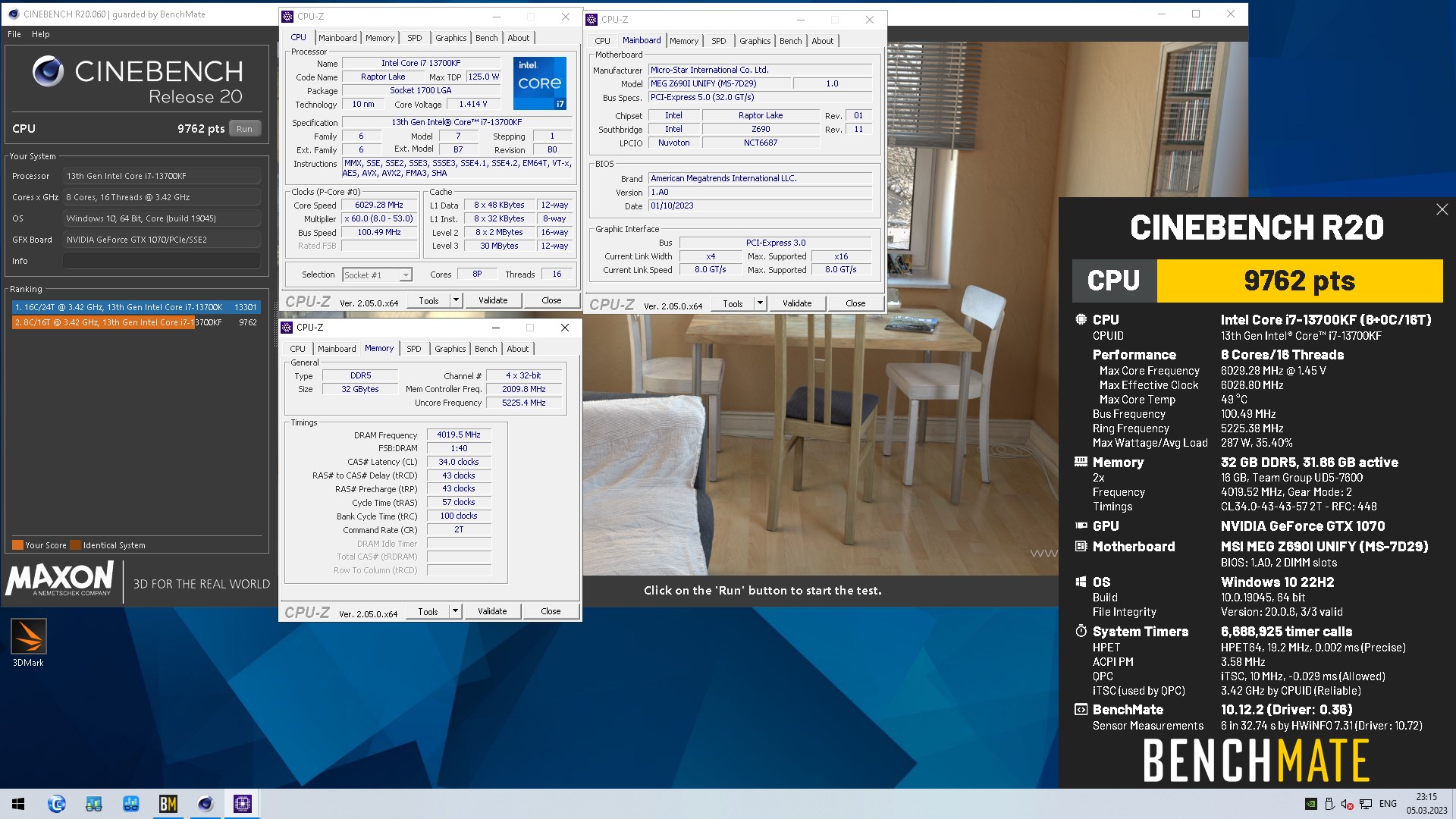Click Validate in CPU-Z CPU window
This screenshot has height=819, width=1456.
(493, 301)
